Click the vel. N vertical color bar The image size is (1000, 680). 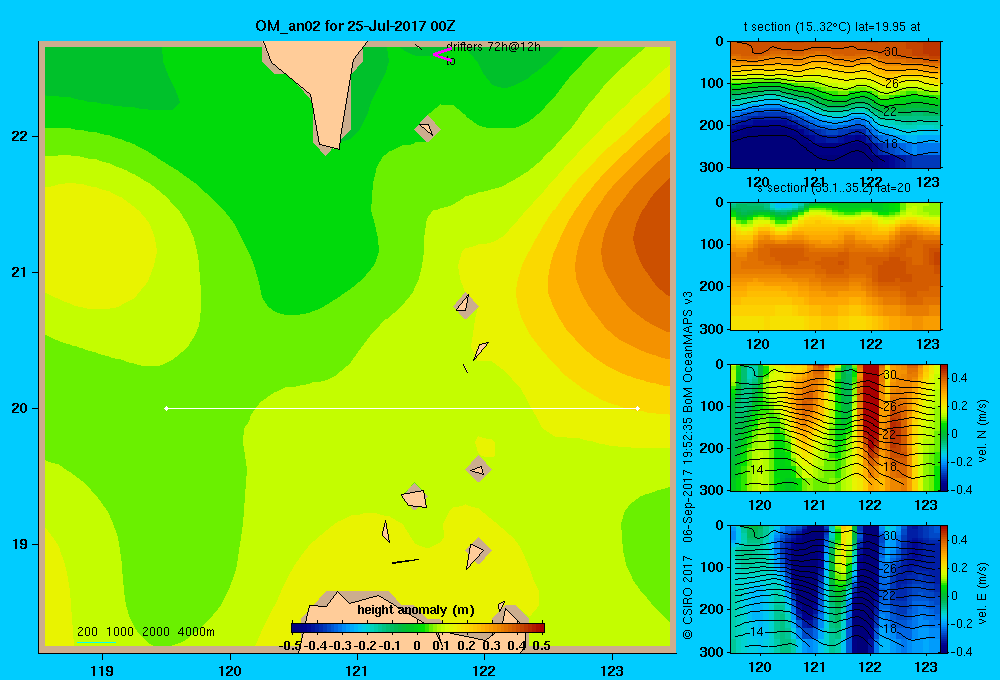point(945,427)
